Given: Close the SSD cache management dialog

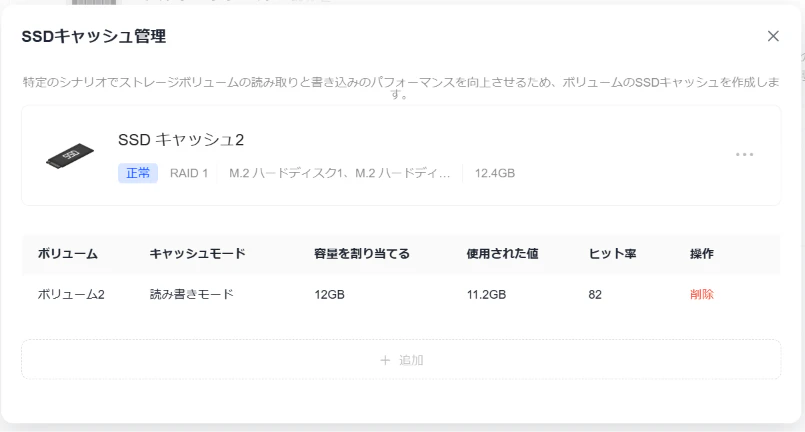Looking at the screenshot, I should coord(773,36).
